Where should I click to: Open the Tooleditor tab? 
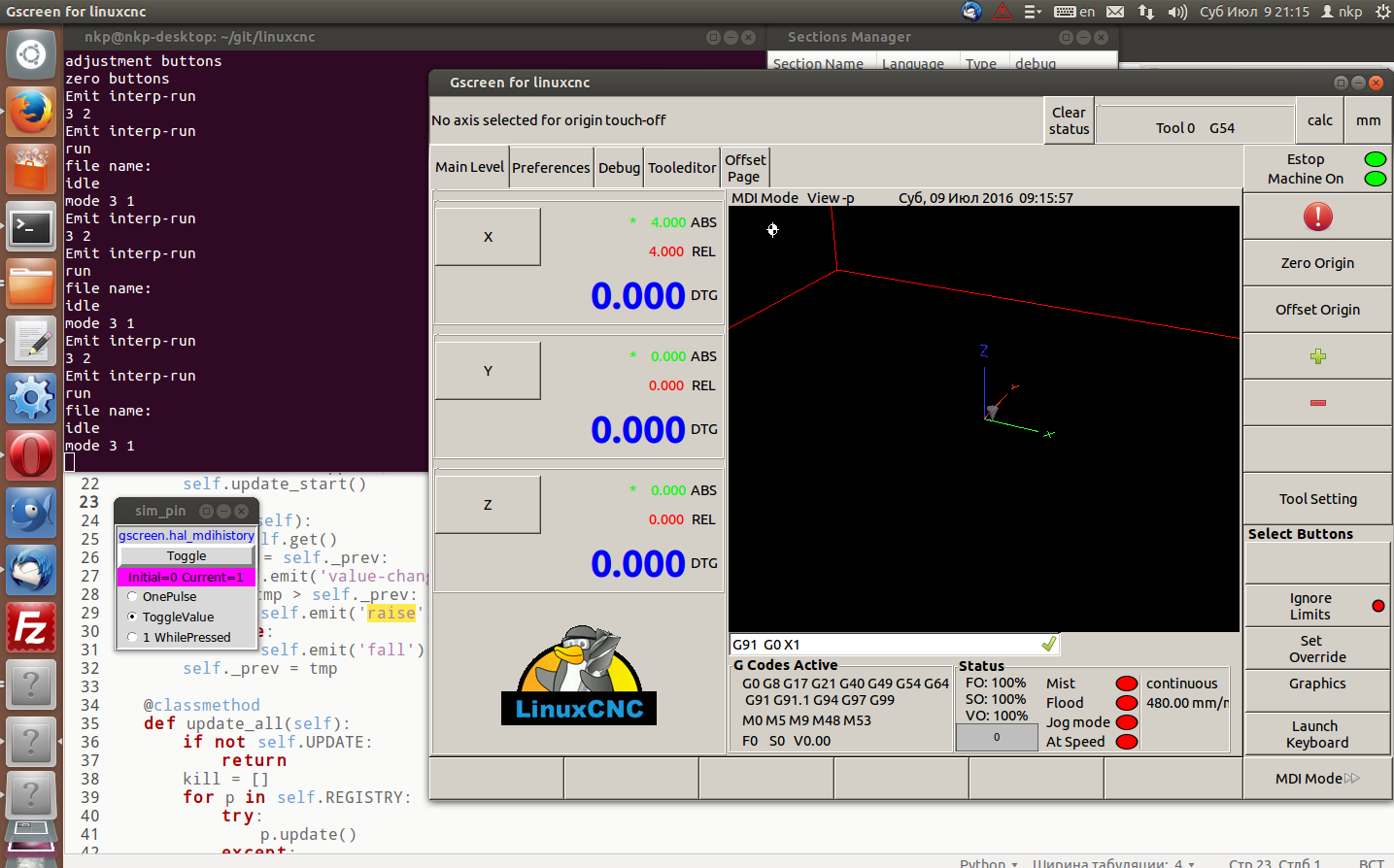tap(682, 168)
